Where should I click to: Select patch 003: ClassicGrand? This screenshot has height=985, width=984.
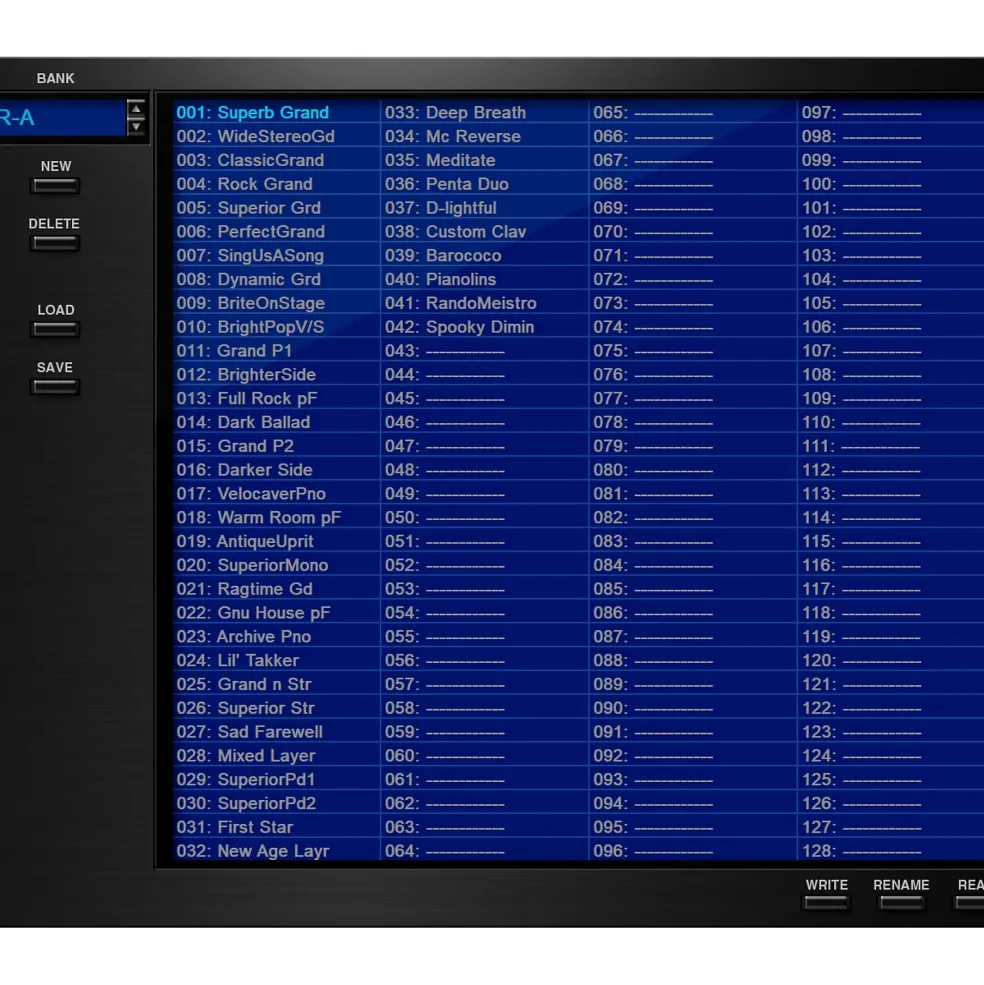click(x=276, y=160)
